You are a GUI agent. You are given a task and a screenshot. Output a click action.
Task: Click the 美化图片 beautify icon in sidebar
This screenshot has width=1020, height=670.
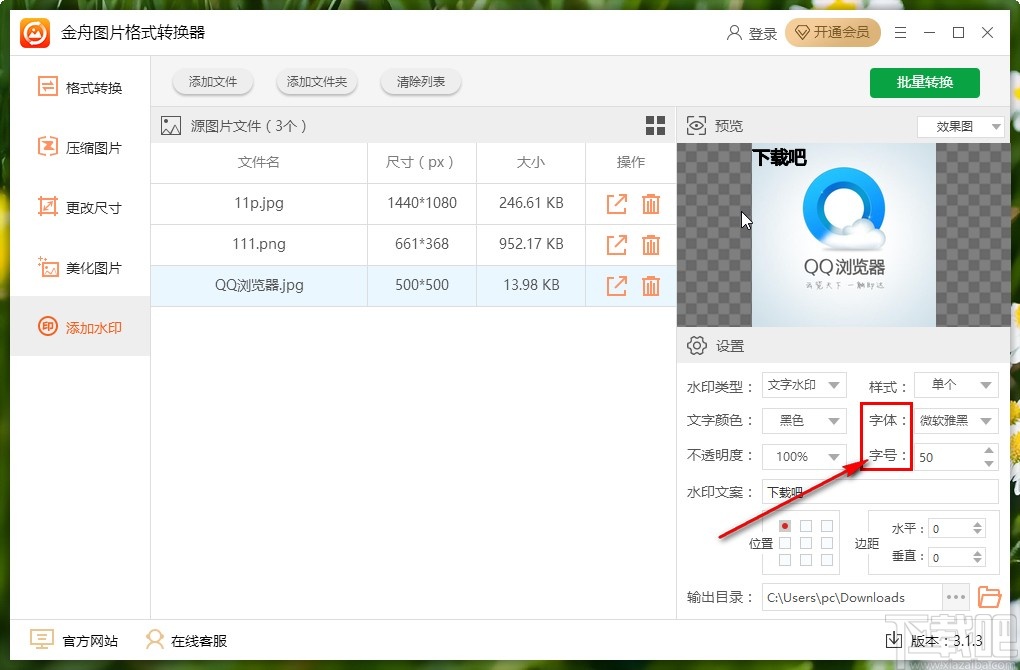tap(47, 267)
